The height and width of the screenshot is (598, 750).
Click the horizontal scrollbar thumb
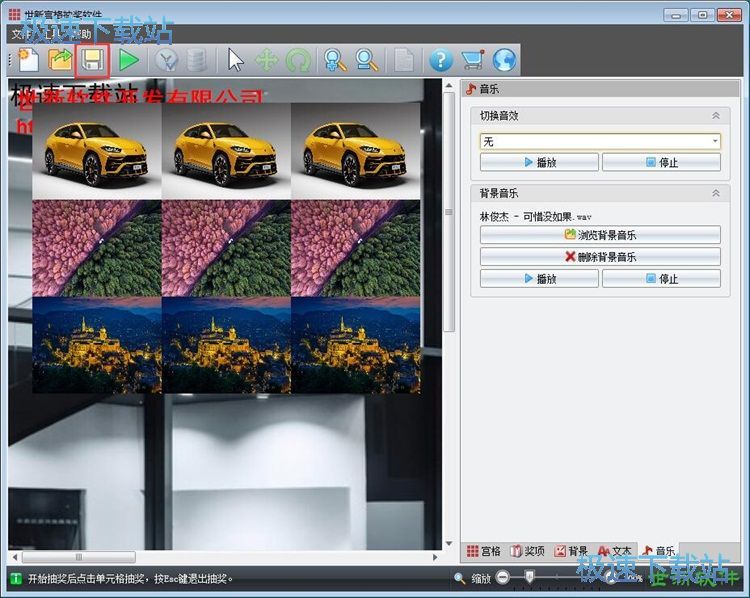click(79, 557)
